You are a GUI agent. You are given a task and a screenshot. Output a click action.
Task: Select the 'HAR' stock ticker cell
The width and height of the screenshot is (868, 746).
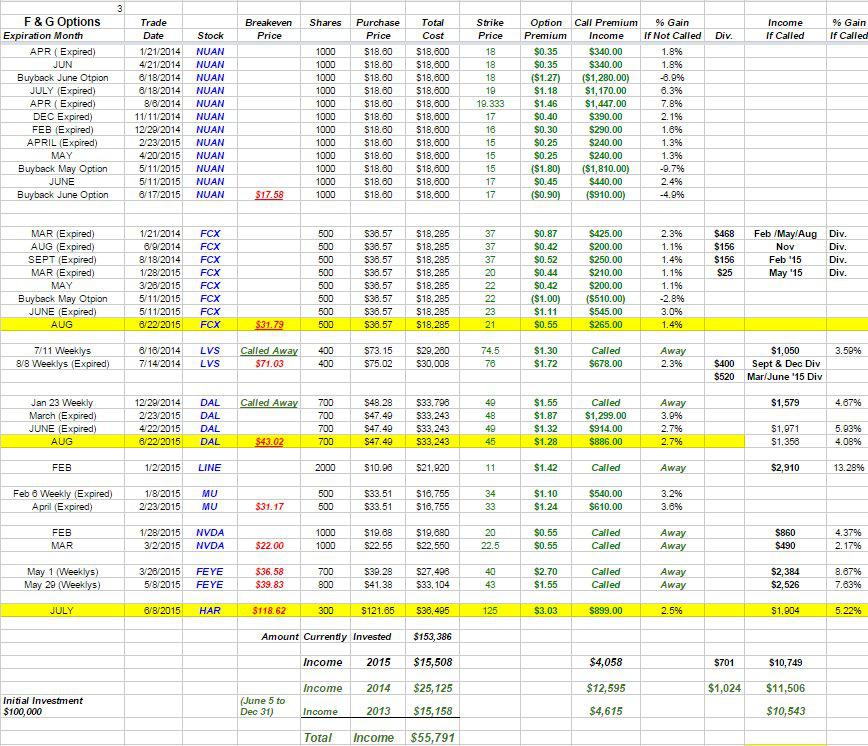tap(210, 610)
